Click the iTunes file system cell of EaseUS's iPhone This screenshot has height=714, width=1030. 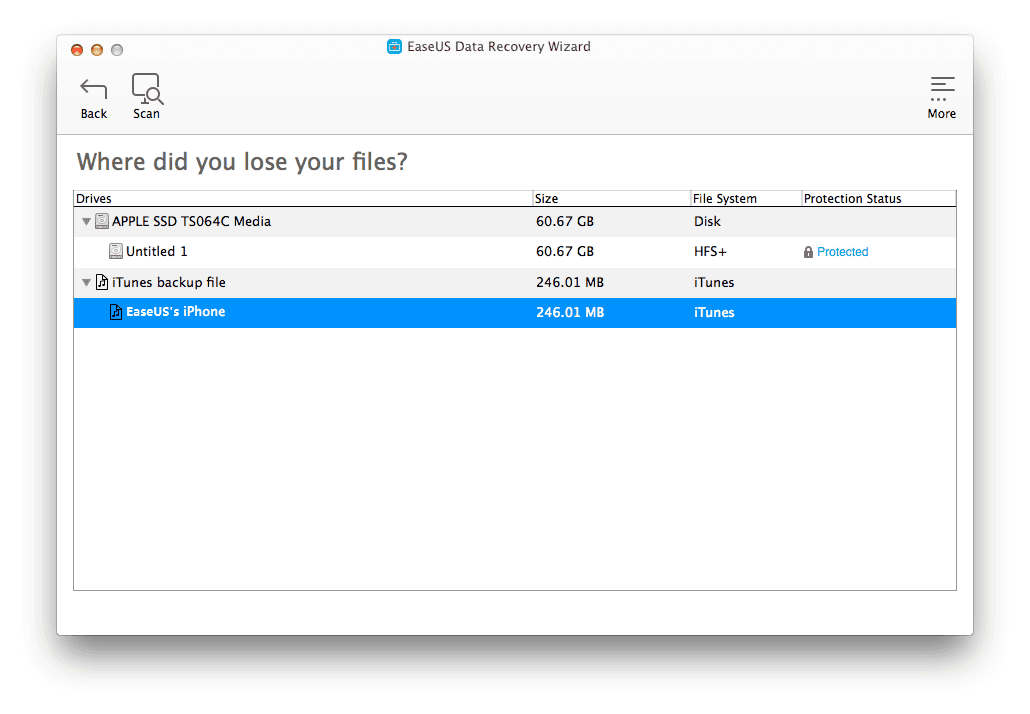pos(714,313)
